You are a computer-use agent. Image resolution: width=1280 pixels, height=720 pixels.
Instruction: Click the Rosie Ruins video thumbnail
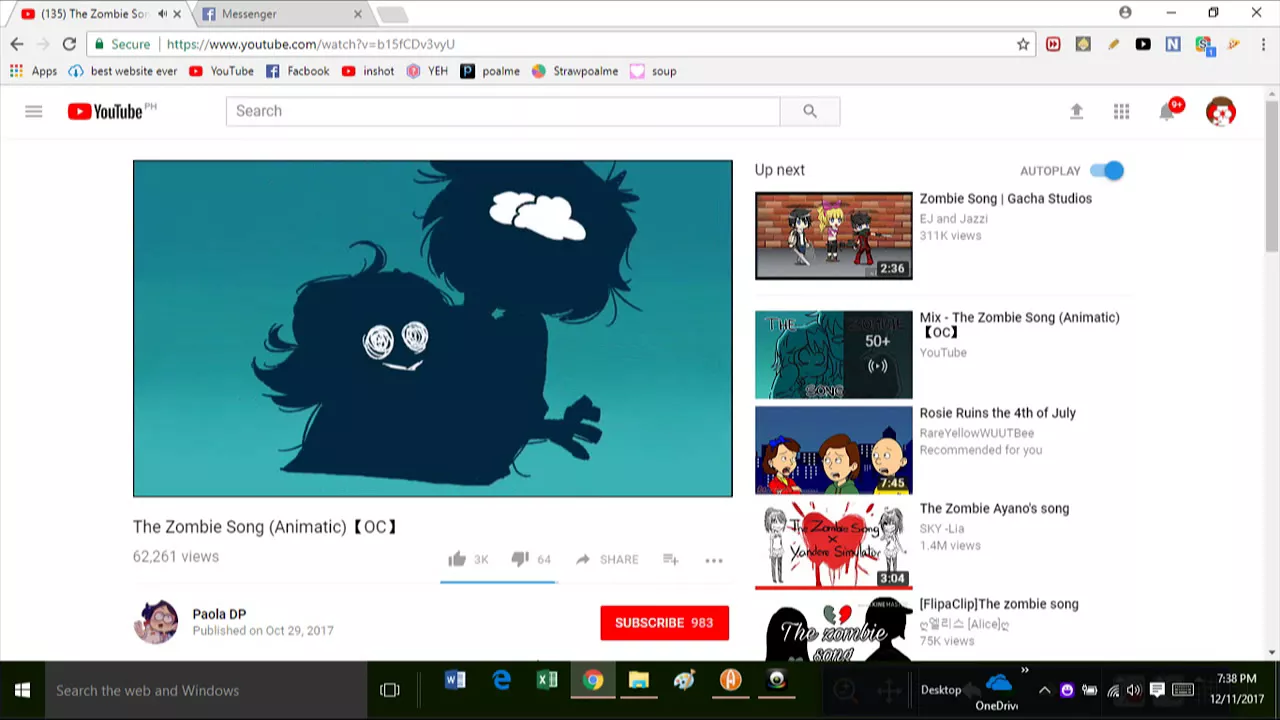point(834,450)
